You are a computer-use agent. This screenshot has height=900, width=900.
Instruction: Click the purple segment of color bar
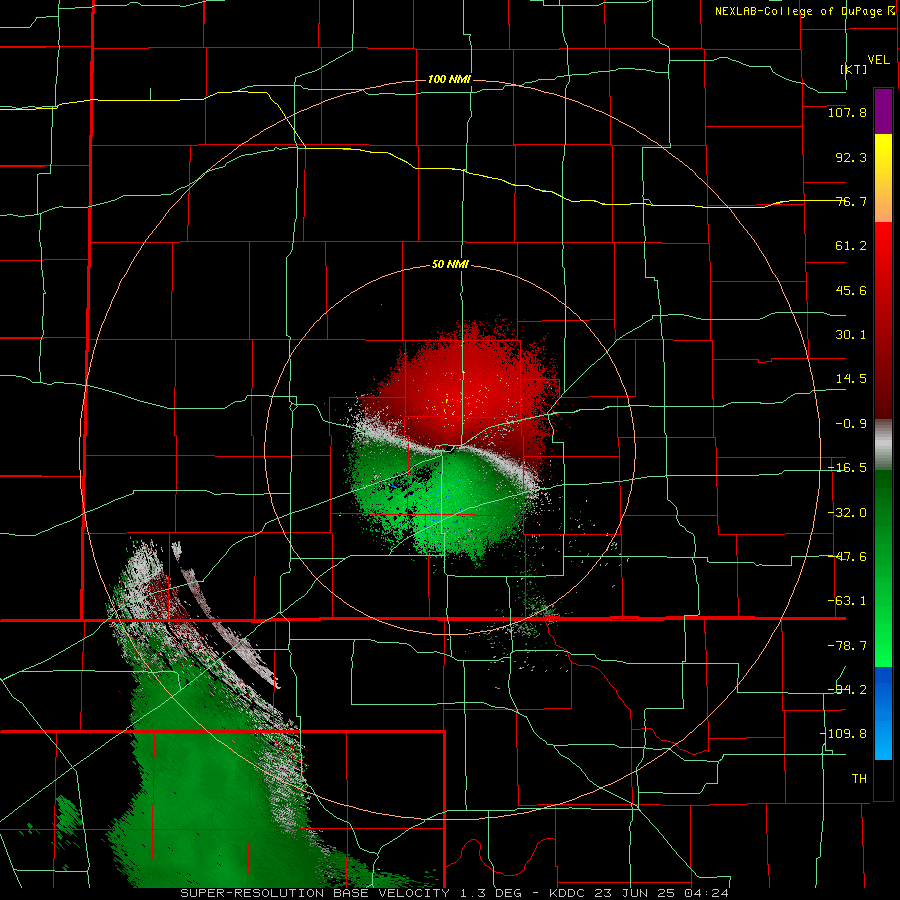coord(883,112)
